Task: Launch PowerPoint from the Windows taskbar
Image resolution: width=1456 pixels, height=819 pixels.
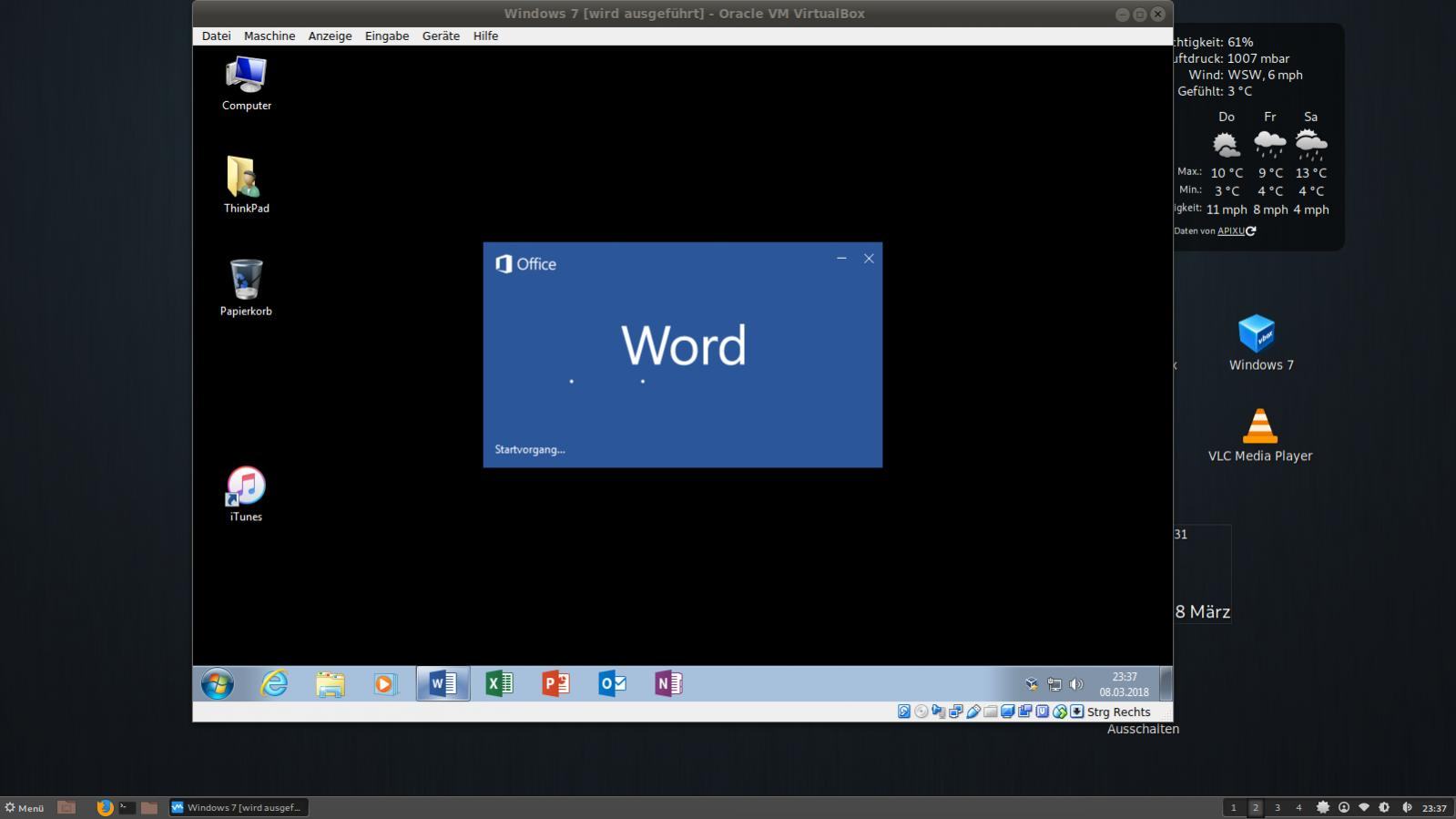Action: coord(555,683)
